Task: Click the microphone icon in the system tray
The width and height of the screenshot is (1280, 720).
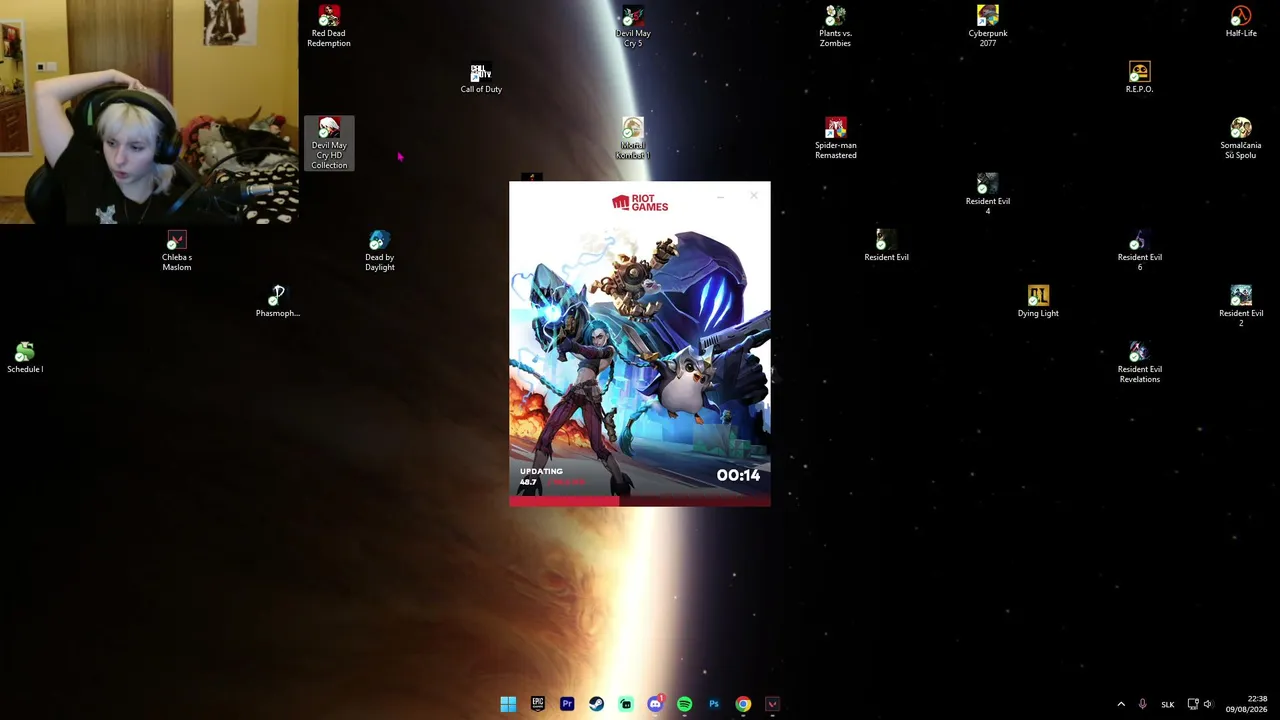Action: tap(1142, 704)
